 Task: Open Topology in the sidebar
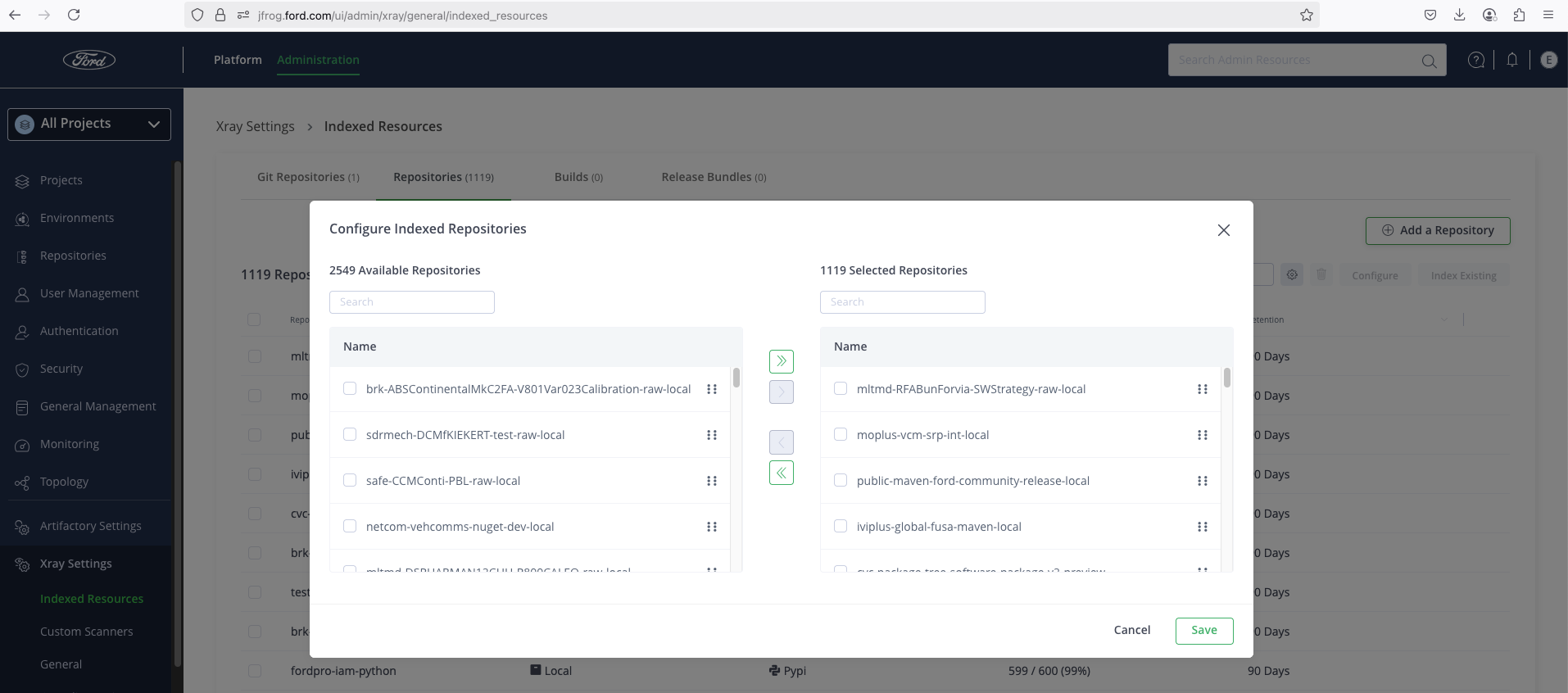(x=64, y=482)
